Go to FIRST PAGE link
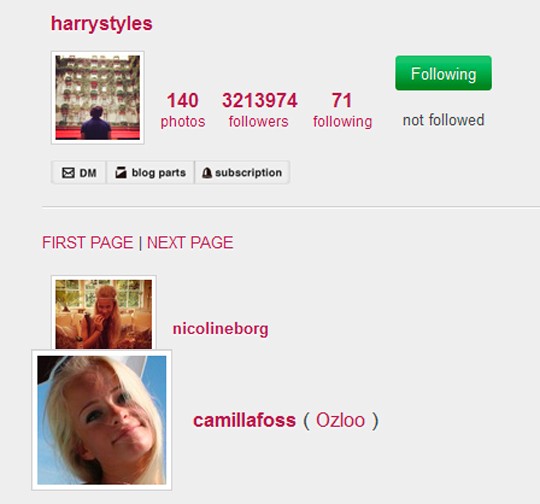 (87, 243)
